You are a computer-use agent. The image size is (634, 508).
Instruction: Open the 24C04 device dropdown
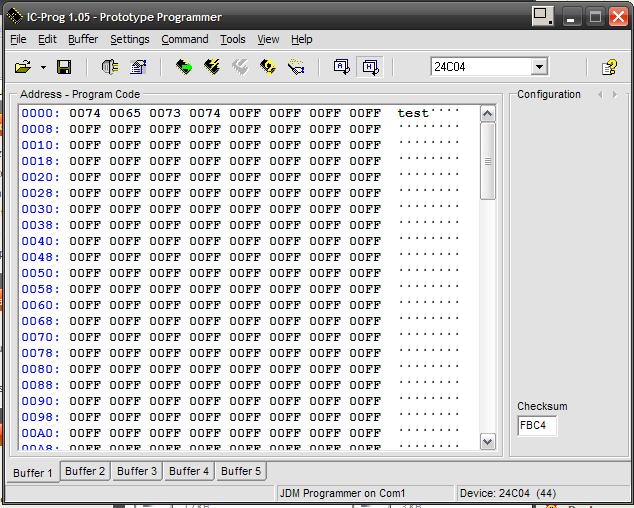(x=539, y=67)
